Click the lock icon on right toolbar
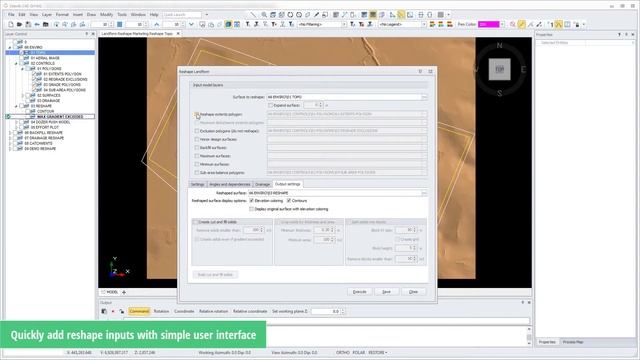640x360 pixels. (x=577, y=24)
